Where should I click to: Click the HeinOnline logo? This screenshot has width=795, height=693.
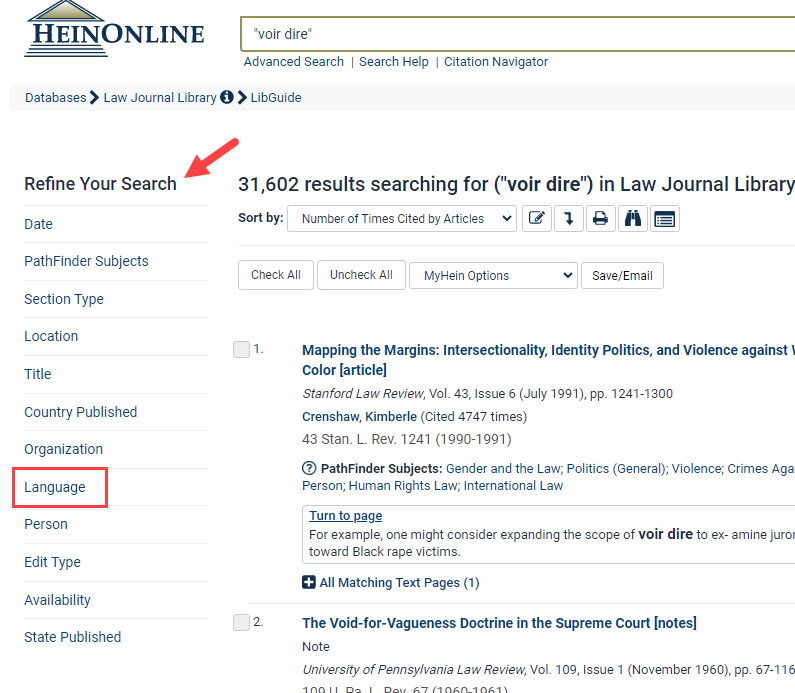point(115,29)
